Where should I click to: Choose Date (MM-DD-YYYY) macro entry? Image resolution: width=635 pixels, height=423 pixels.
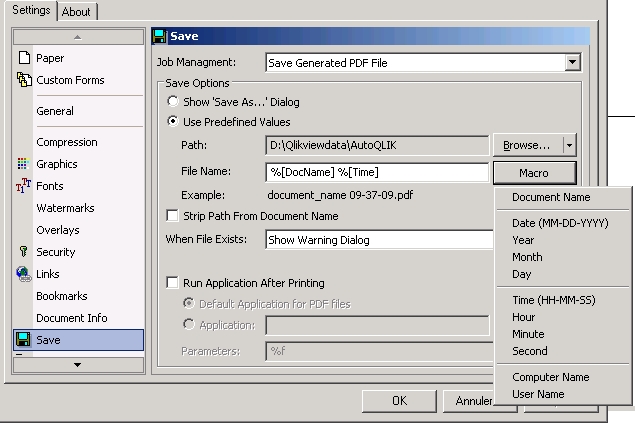coord(560,223)
